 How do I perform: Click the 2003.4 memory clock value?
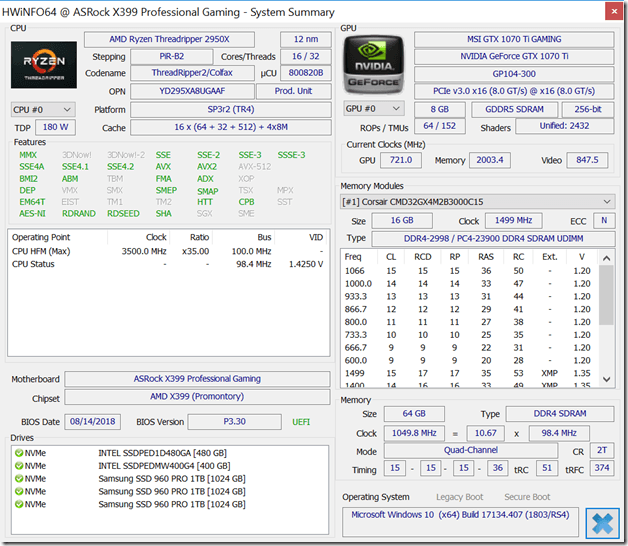point(490,160)
